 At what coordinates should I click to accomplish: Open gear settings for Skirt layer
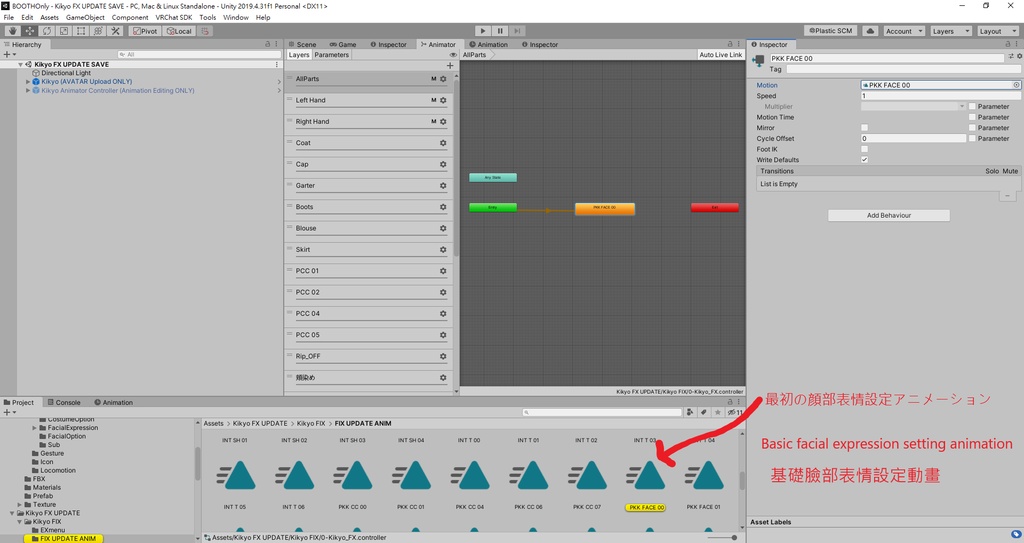click(x=443, y=250)
